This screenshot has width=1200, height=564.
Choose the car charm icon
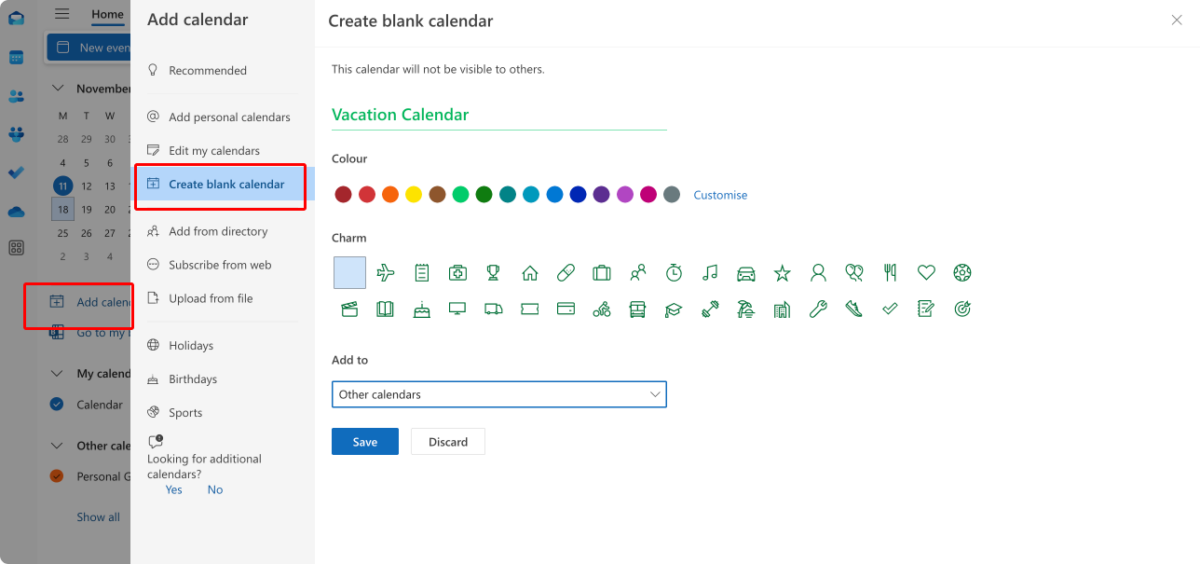click(x=746, y=272)
